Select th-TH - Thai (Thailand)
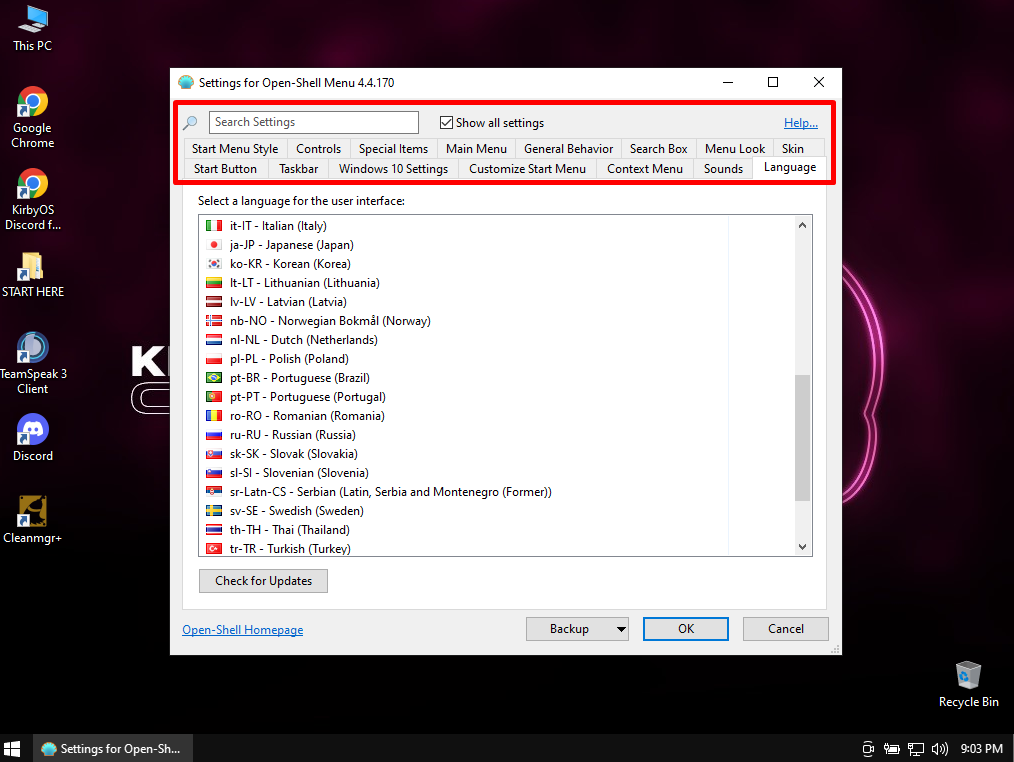The width and height of the screenshot is (1014, 762). (x=290, y=530)
